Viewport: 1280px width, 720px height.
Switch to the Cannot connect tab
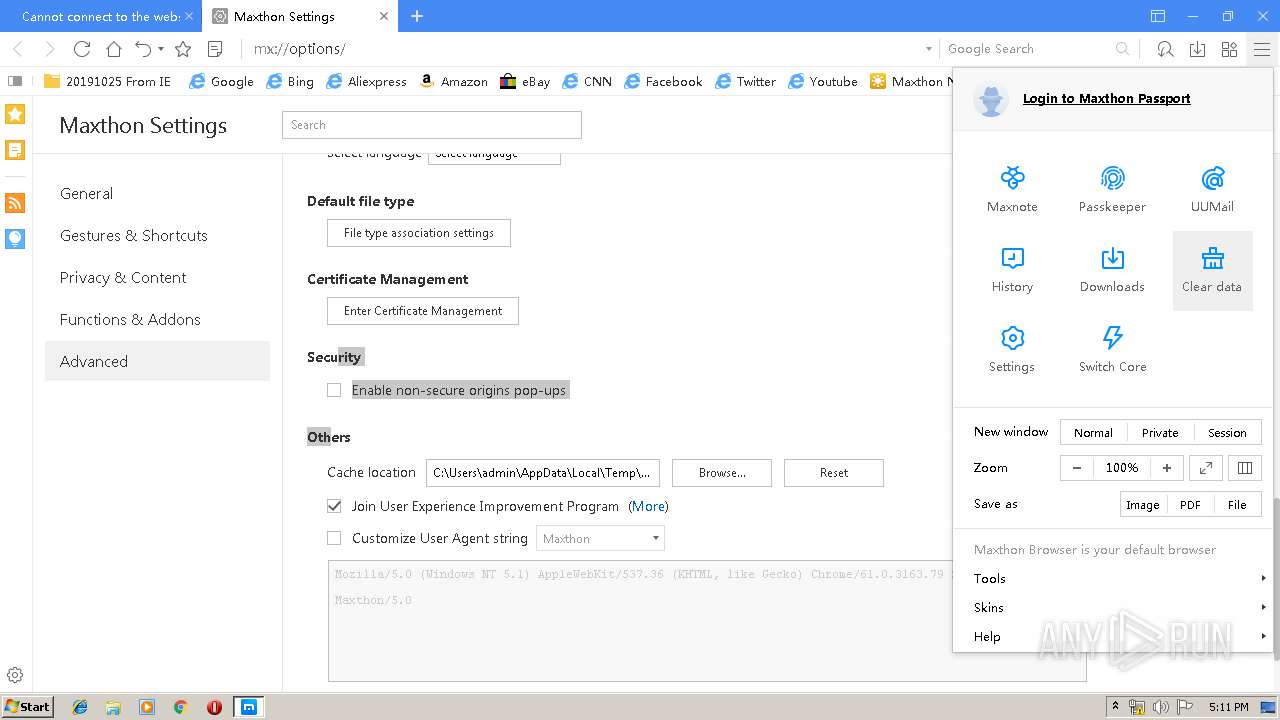pyautogui.click(x=100, y=16)
